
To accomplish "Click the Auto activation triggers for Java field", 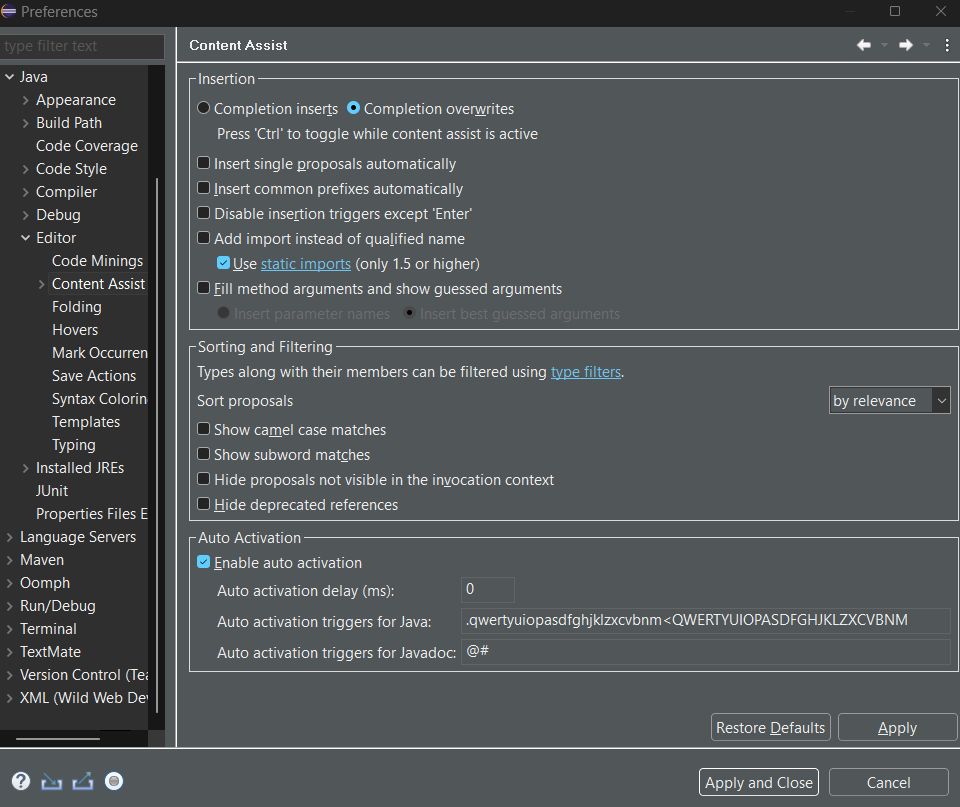I will 705,620.
